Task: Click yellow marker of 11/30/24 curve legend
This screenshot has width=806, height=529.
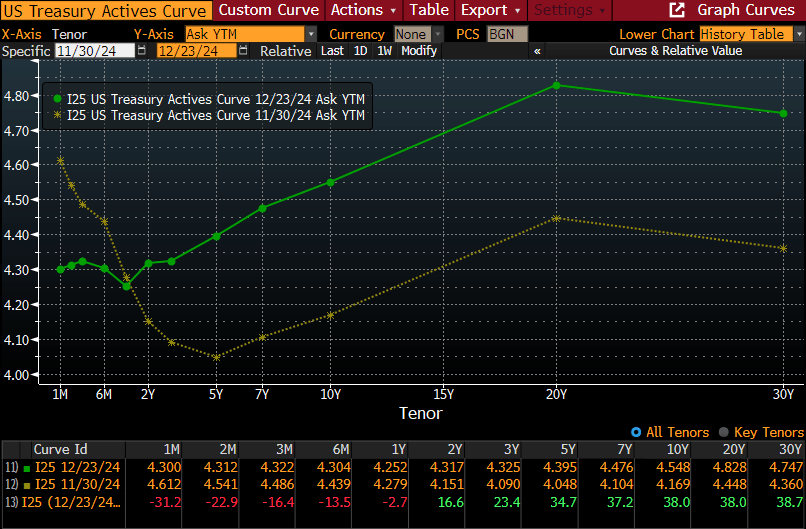Action: tap(57, 115)
